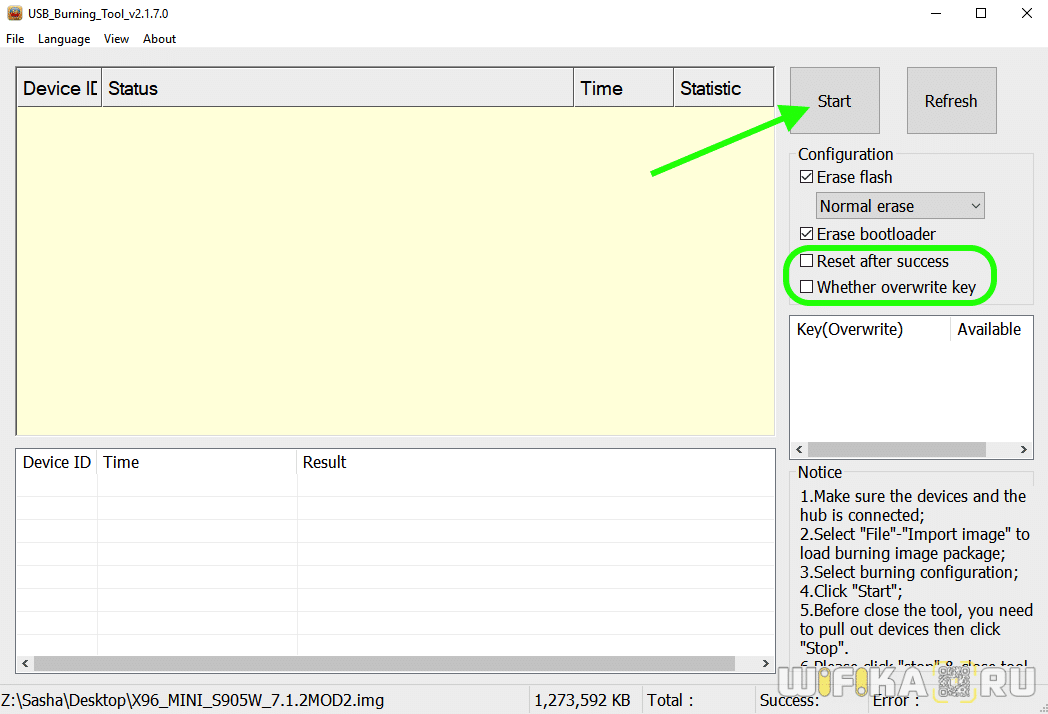Screen dimensions: 1048x714
Task: Click left arrow of result list scrollbar
Action: 24,663
